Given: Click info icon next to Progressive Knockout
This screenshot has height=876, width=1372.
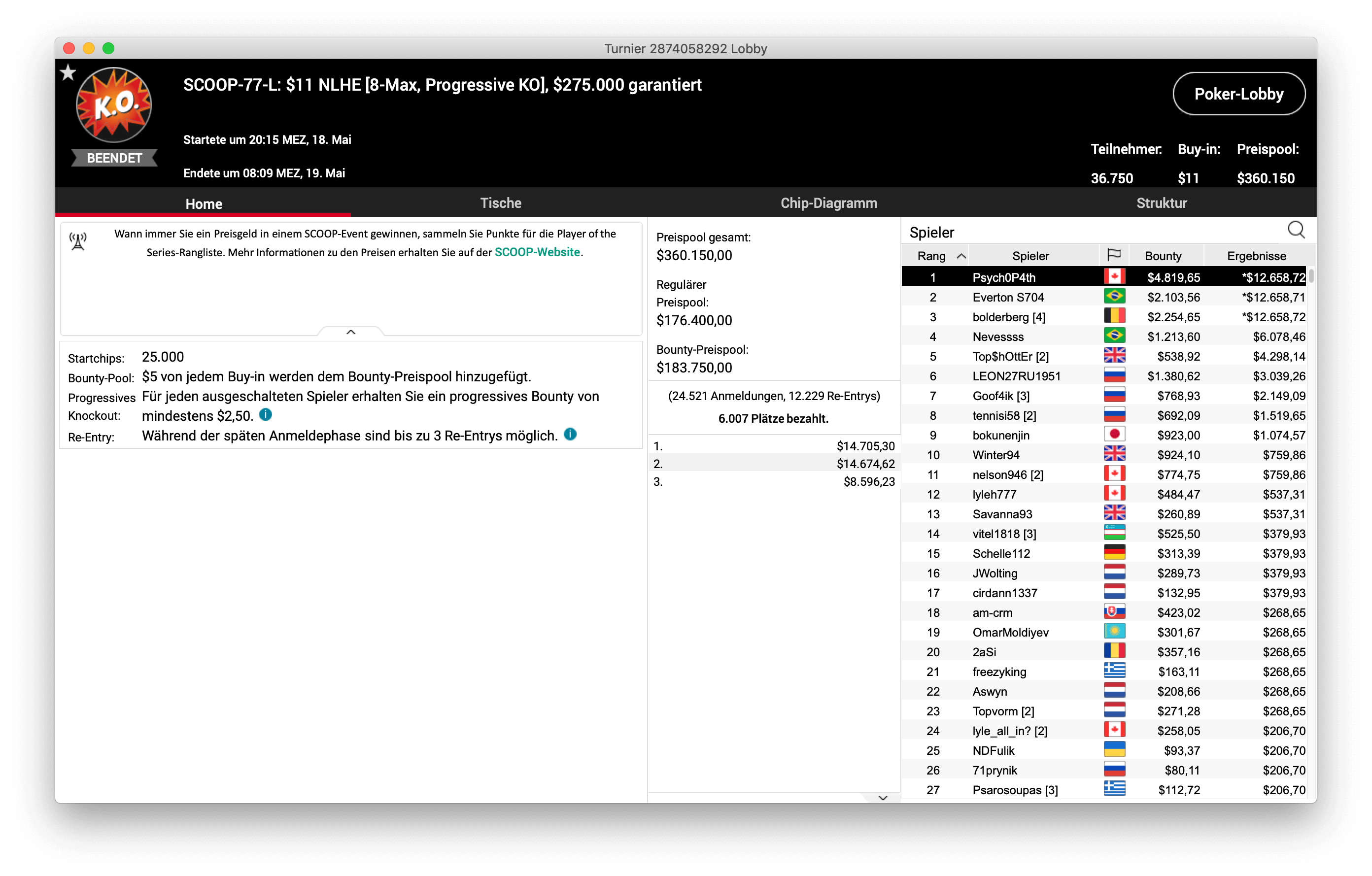Looking at the screenshot, I should click(266, 415).
